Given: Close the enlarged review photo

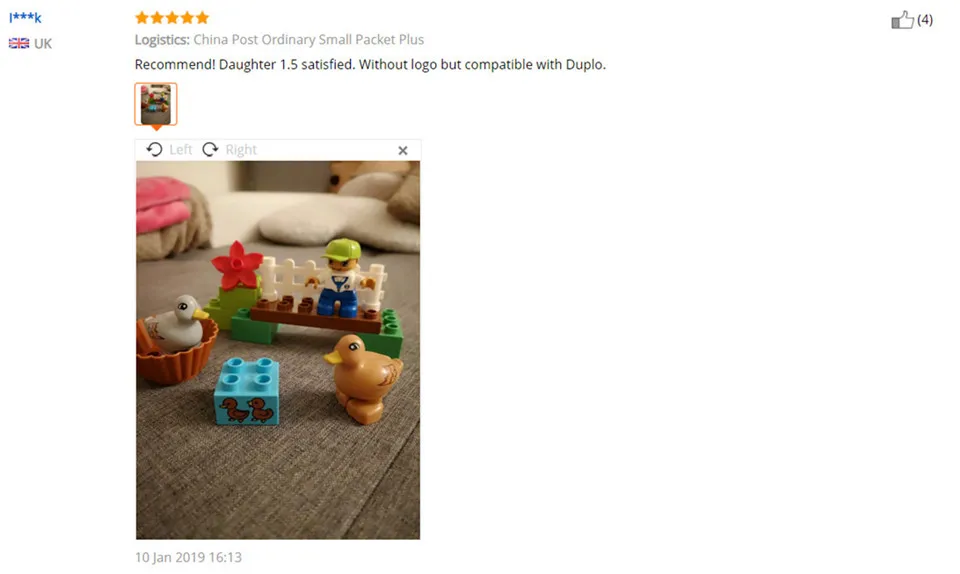Looking at the screenshot, I should coord(403,151).
